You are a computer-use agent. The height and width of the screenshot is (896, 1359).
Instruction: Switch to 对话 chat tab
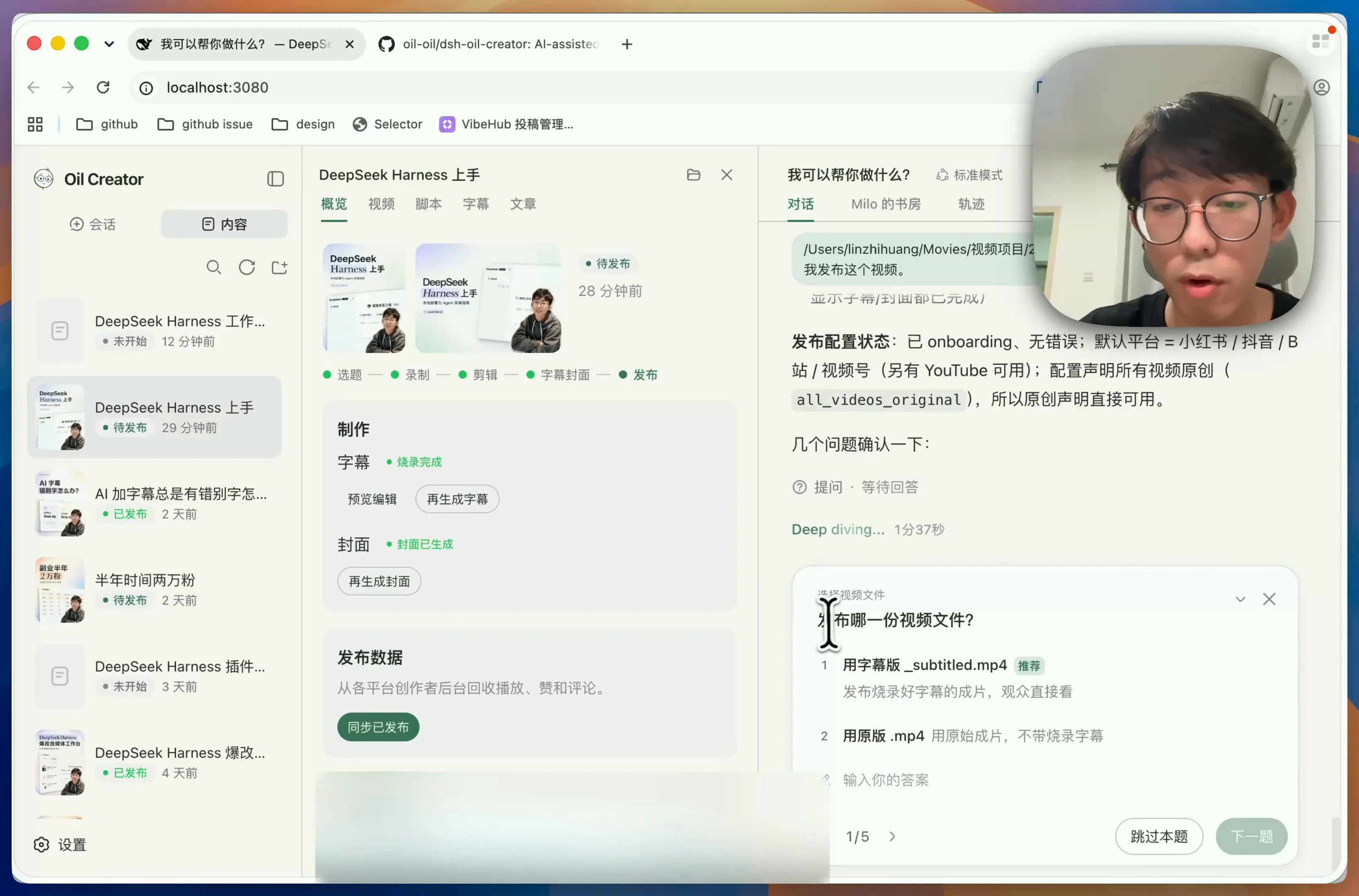click(801, 204)
